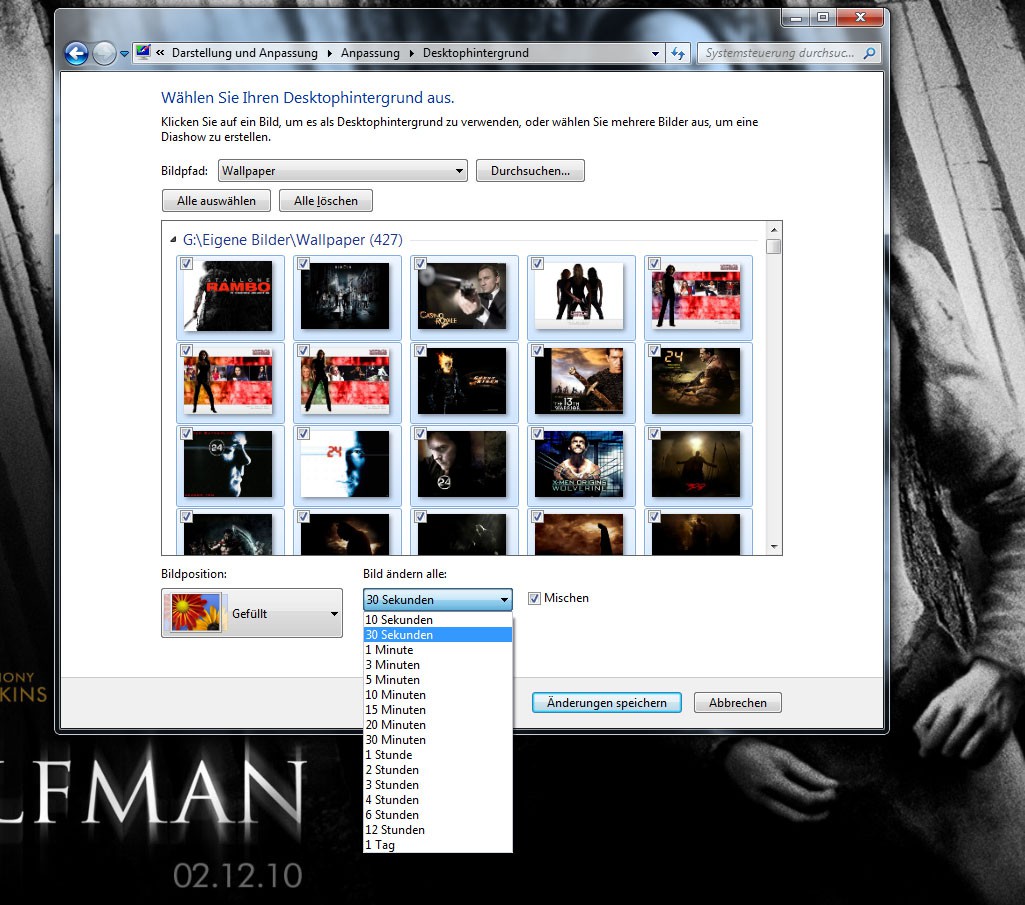Click the Back navigation arrow
Screen dimensions: 1025x905
pyautogui.click(x=76, y=54)
